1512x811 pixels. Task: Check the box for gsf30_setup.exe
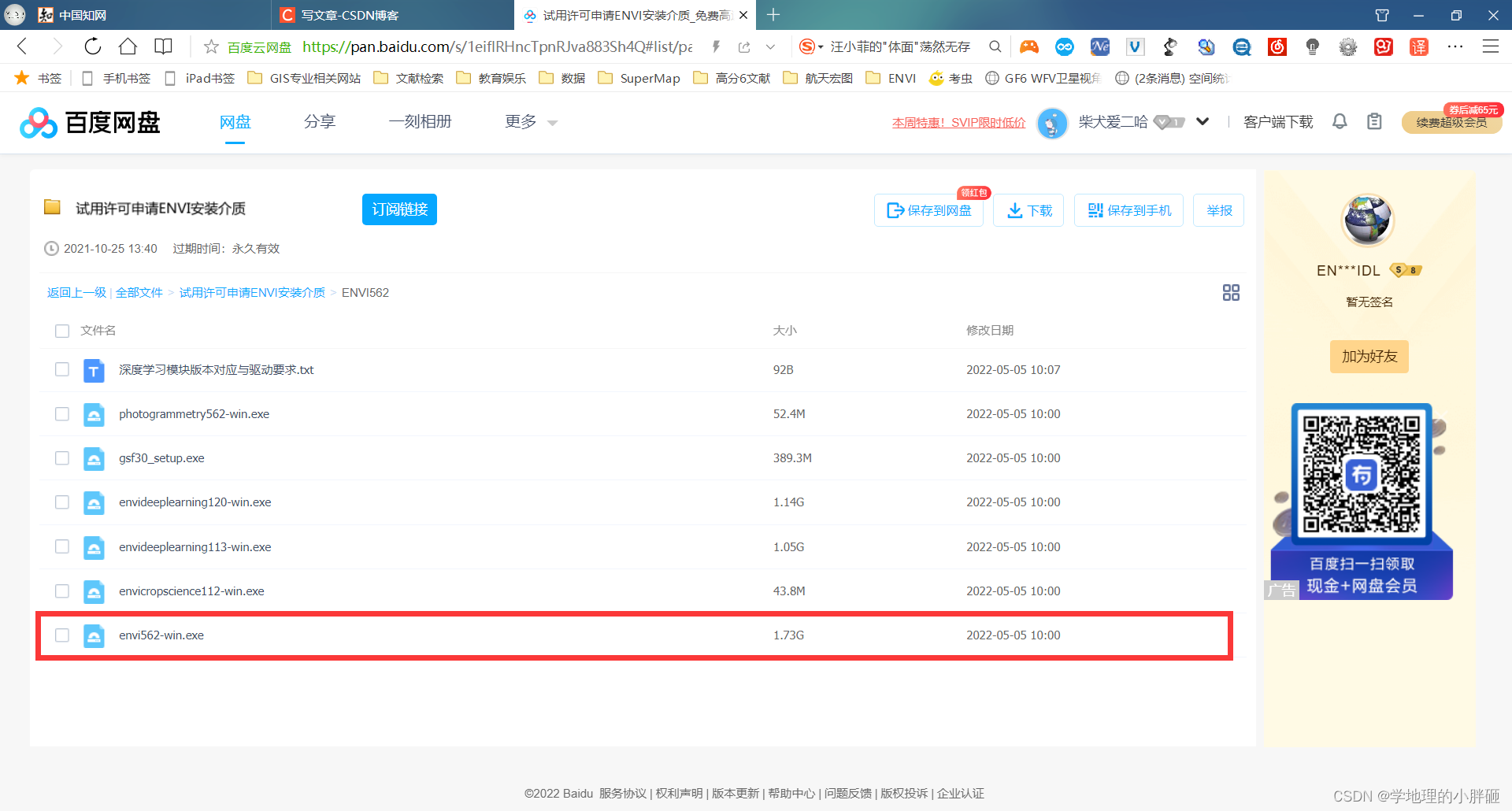pos(62,458)
